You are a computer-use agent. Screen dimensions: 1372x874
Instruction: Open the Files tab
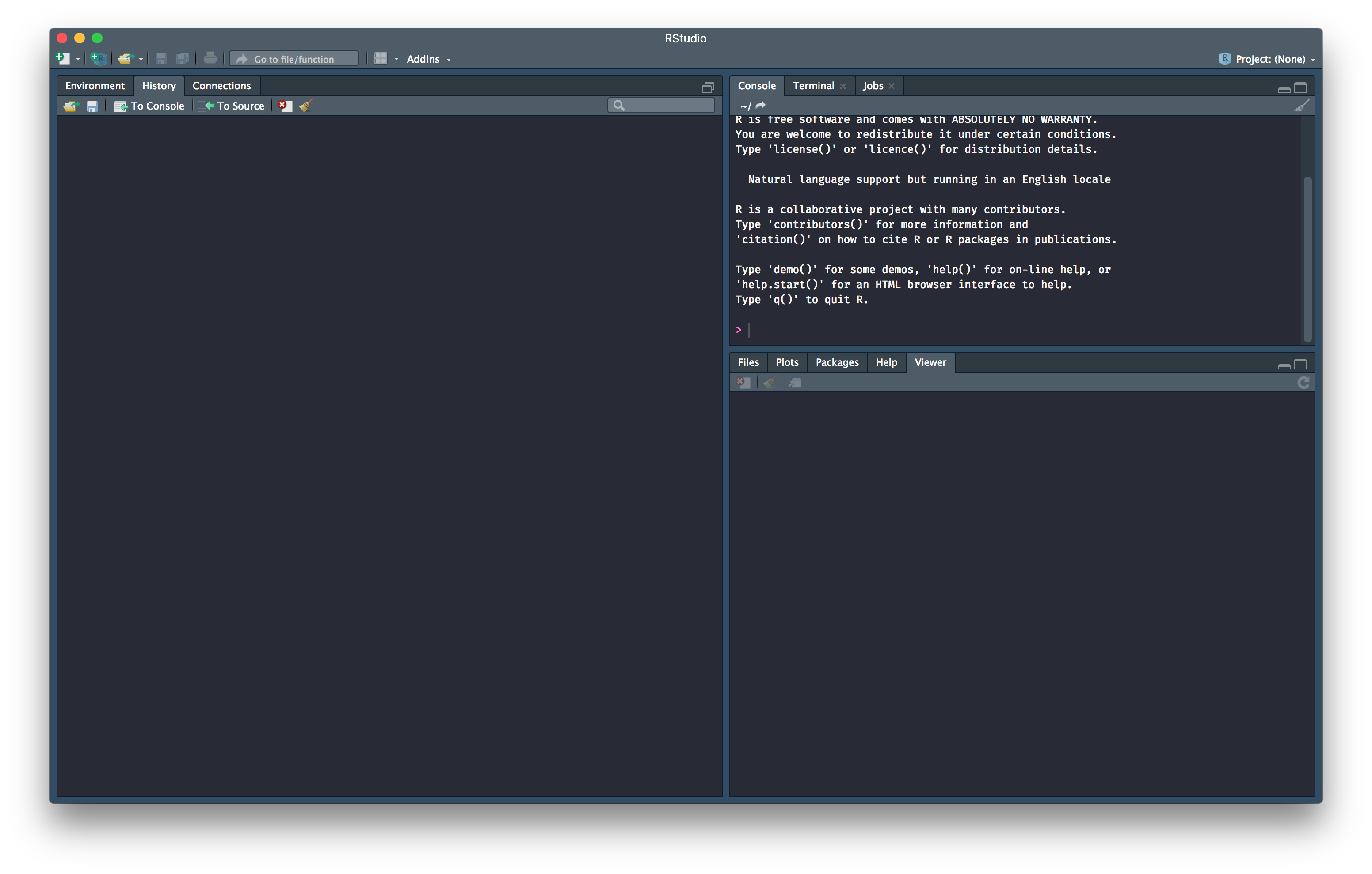[748, 362]
